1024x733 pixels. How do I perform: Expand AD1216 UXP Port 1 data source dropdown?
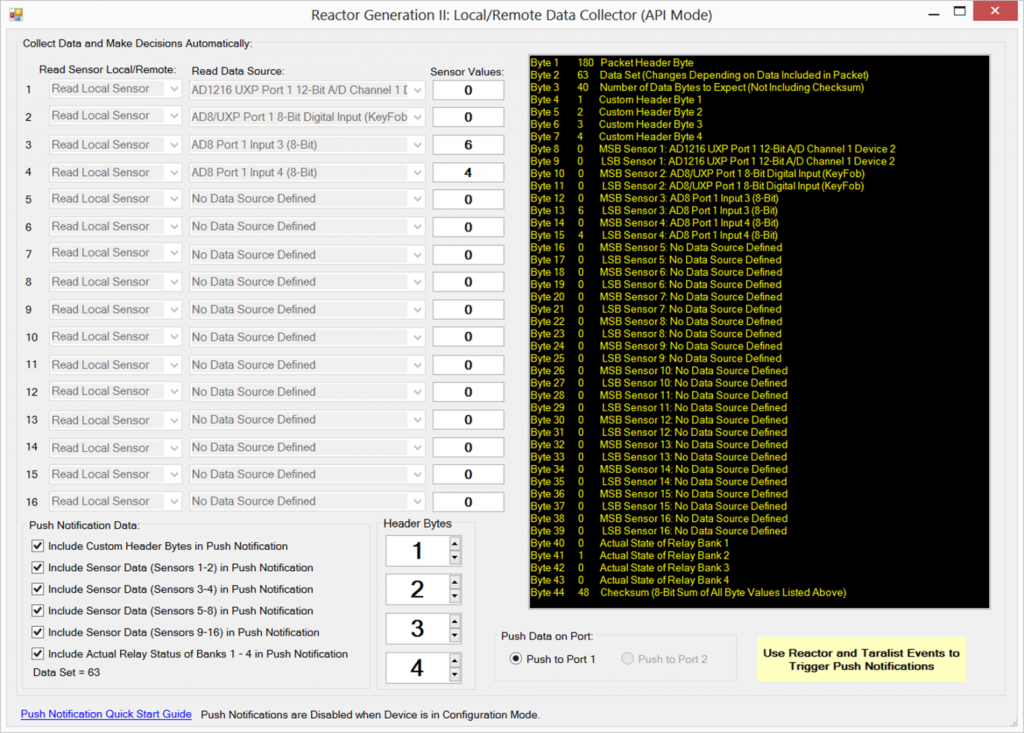(x=307, y=90)
